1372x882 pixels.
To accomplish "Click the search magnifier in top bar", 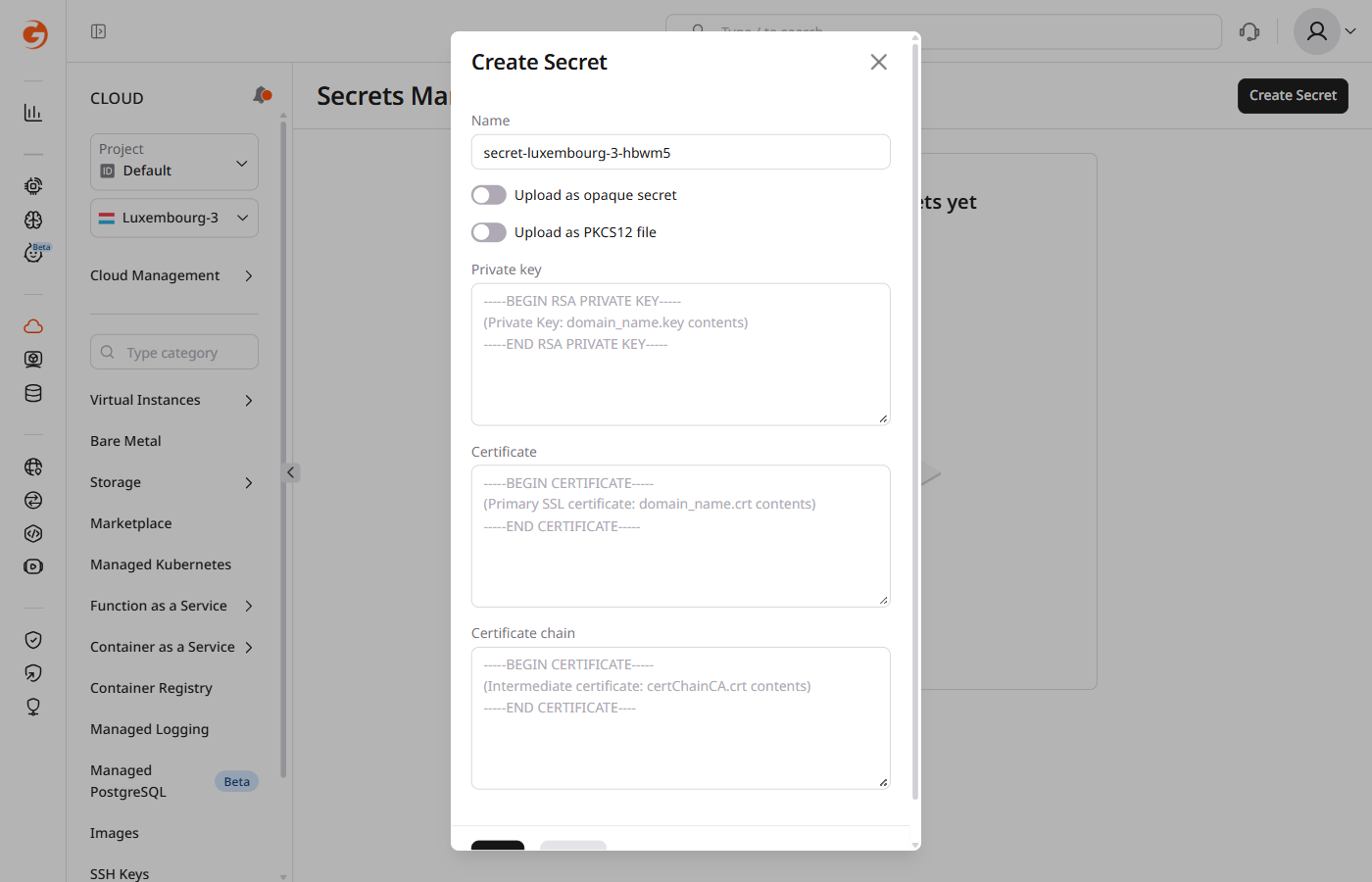I will pos(698,31).
